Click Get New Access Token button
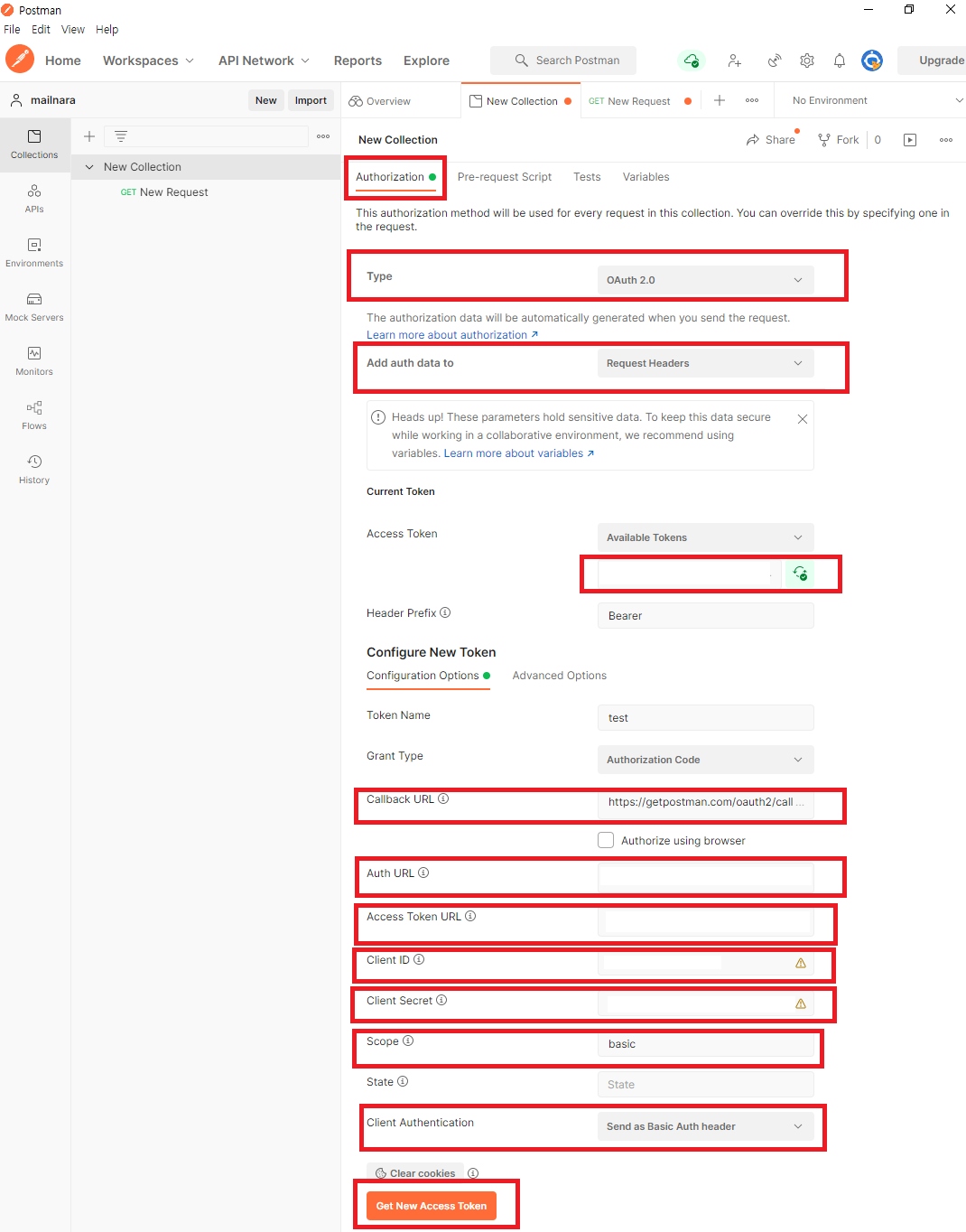The height and width of the screenshot is (1232, 966). click(x=432, y=1206)
